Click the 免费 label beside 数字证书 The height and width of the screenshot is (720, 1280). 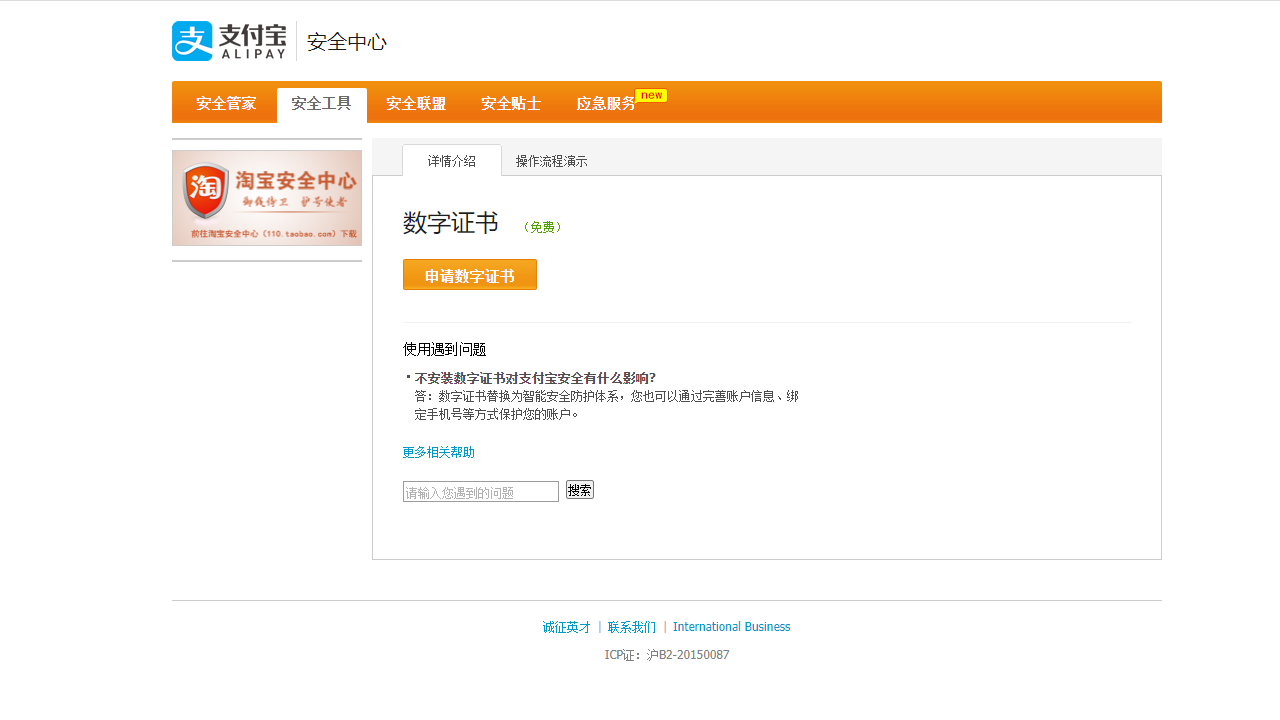tap(544, 227)
